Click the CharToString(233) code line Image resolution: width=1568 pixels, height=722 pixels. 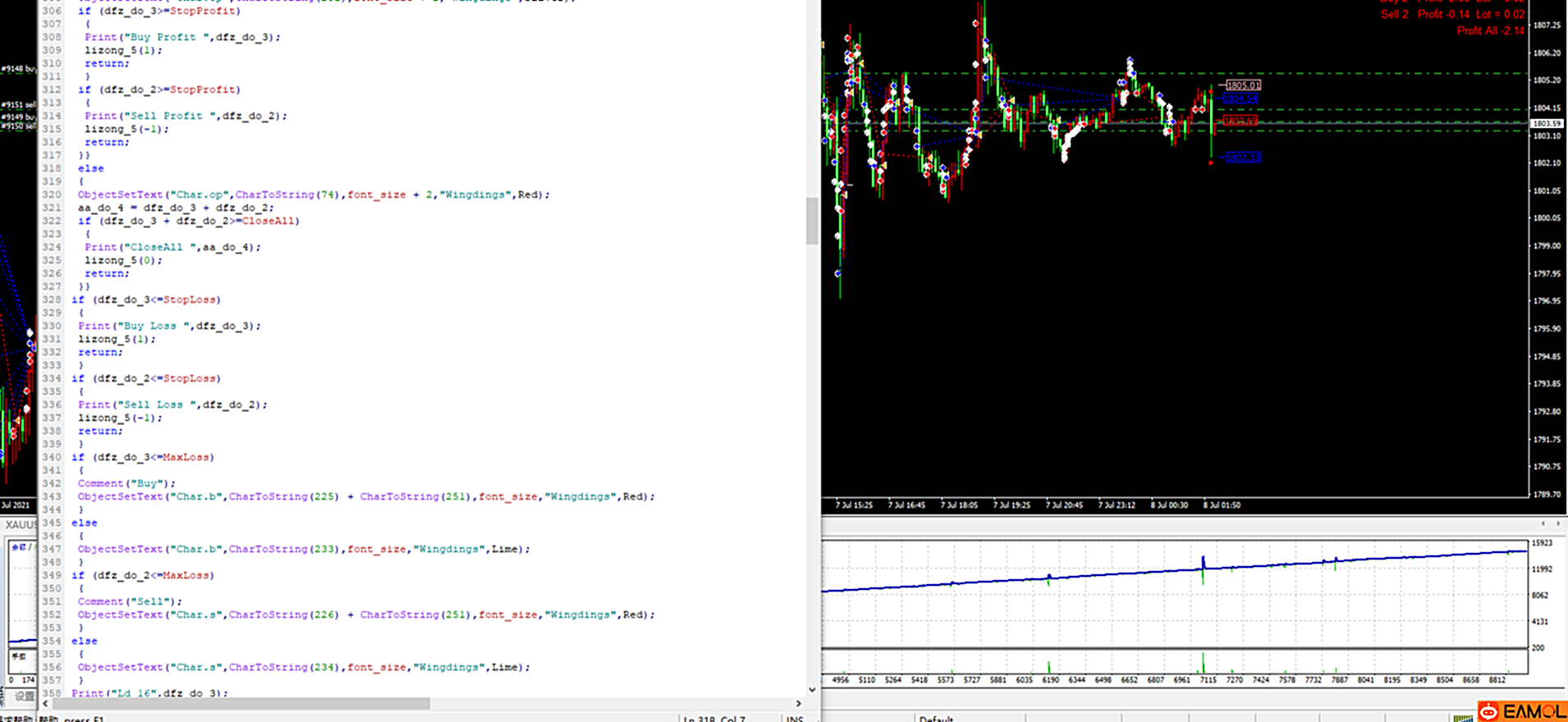[x=304, y=549]
